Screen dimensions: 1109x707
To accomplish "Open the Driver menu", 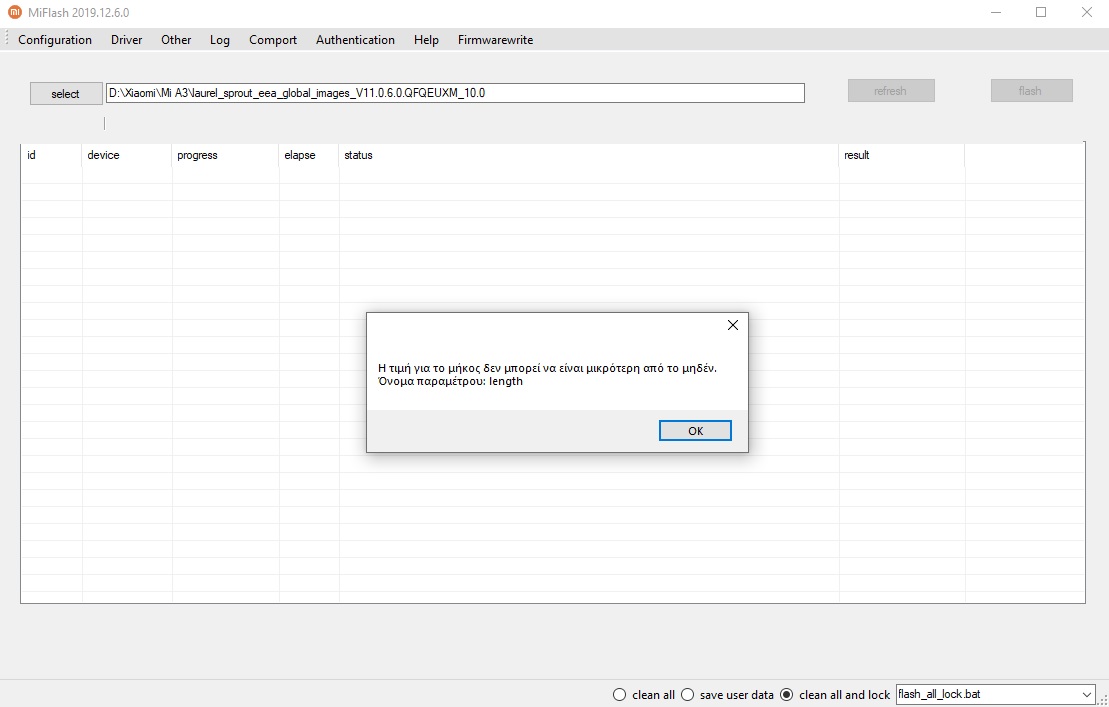I will [x=126, y=40].
